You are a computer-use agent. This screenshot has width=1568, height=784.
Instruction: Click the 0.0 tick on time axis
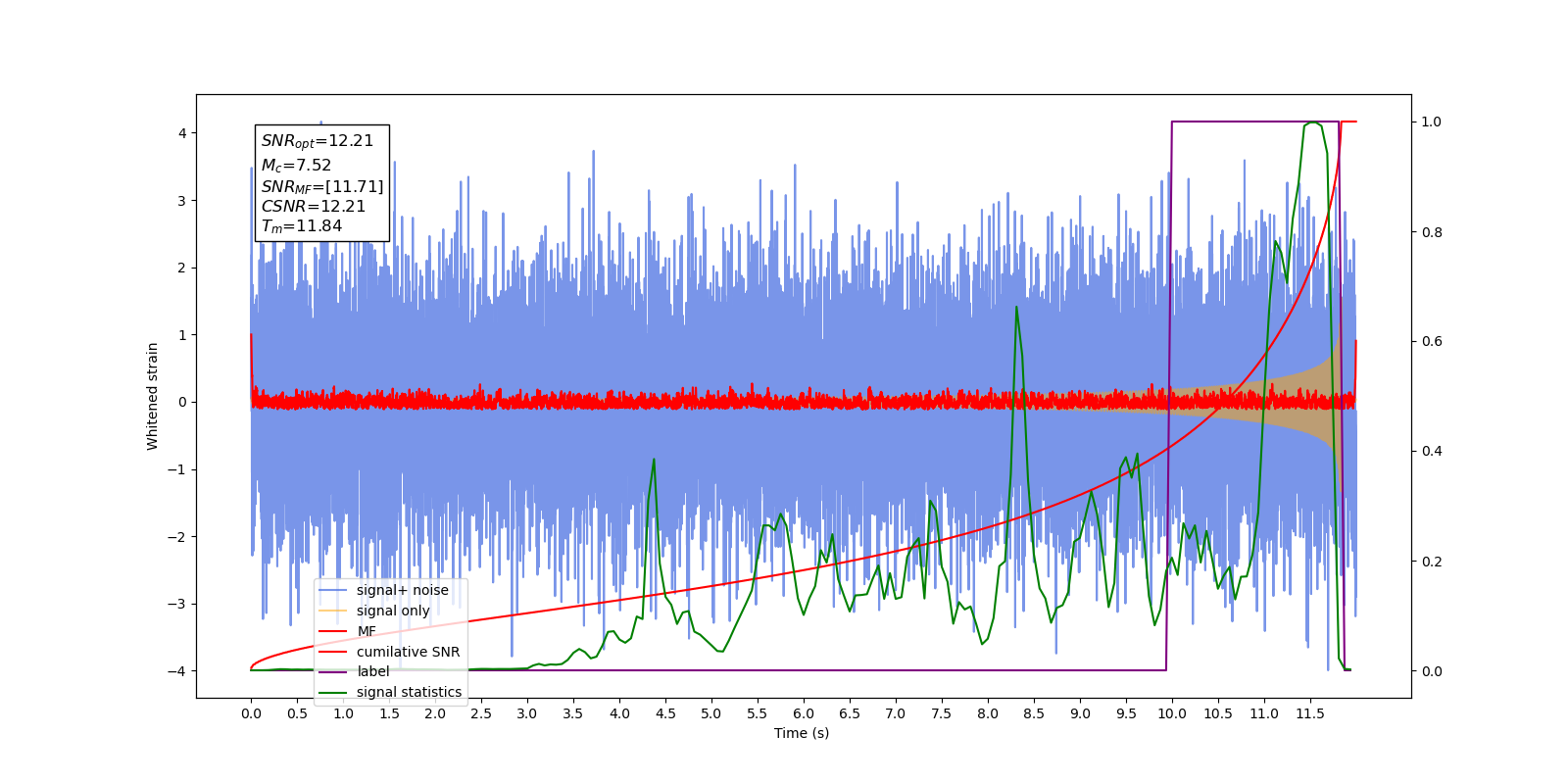click(251, 713)
